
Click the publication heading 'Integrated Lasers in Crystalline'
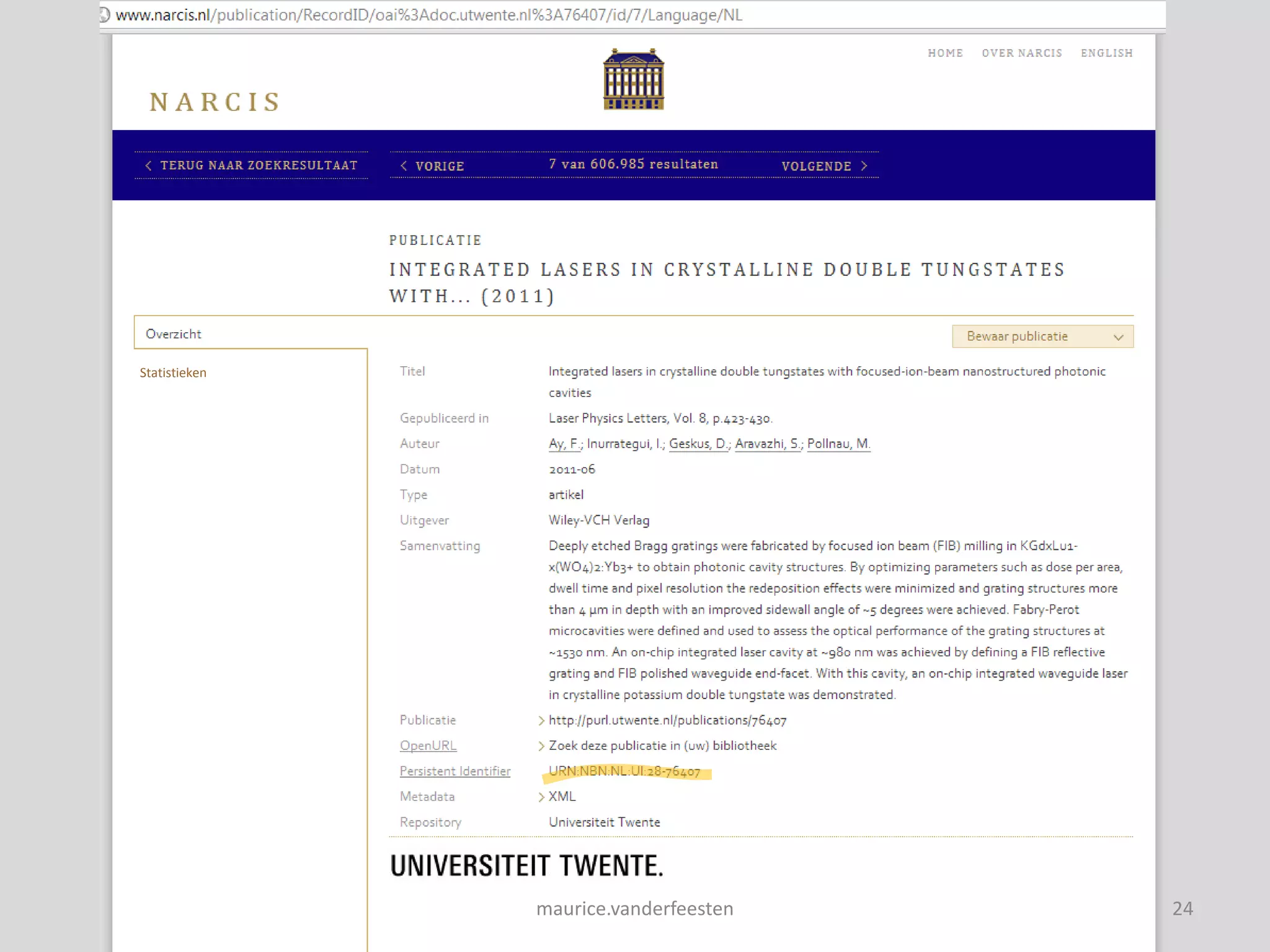(x=727, y=283)
